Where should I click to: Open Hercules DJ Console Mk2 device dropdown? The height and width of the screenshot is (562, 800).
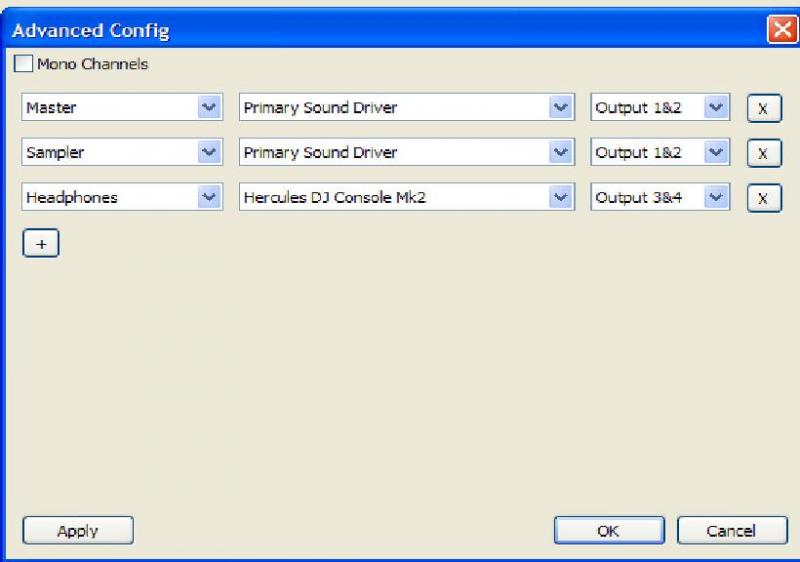407,197
